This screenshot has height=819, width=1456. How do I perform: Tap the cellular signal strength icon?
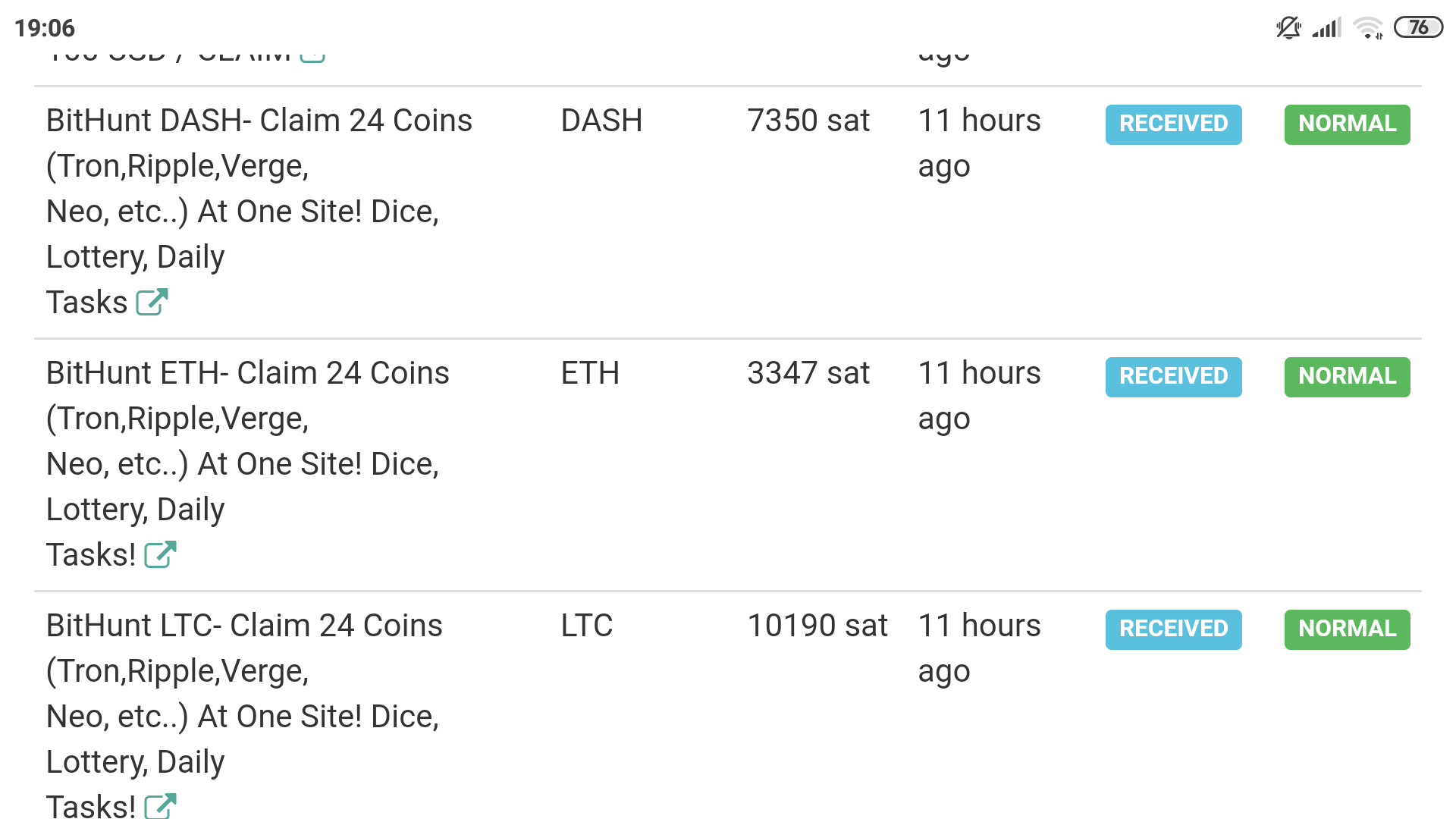click(1327, 28)
